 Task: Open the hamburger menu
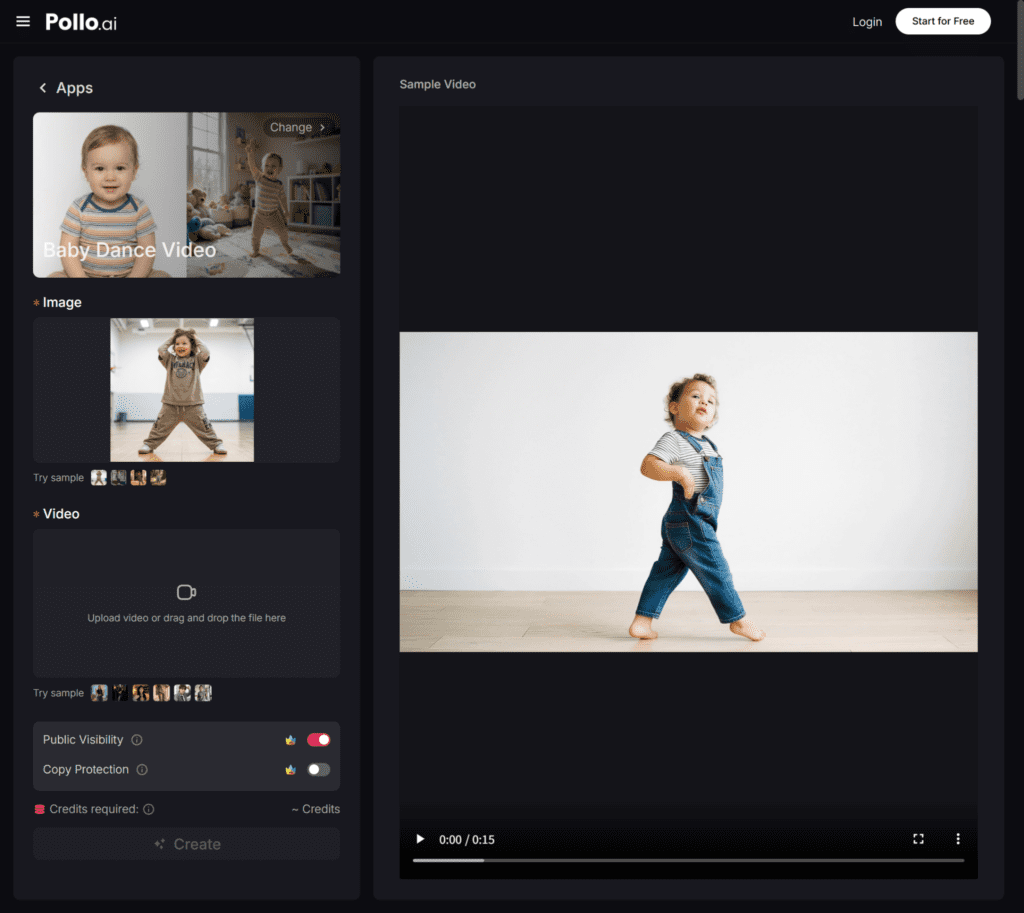click(23, 22)
